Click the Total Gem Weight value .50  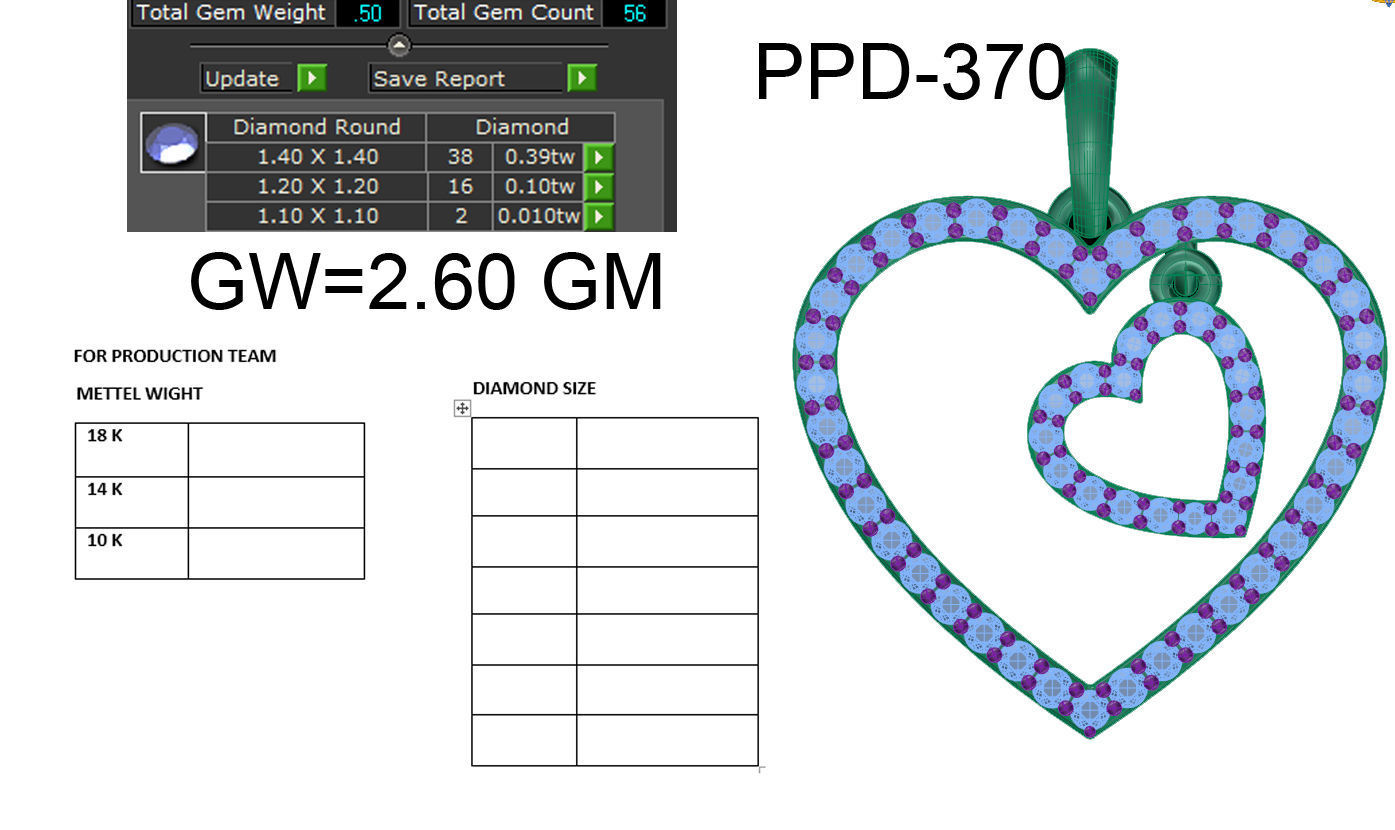(x=368, y=13)
